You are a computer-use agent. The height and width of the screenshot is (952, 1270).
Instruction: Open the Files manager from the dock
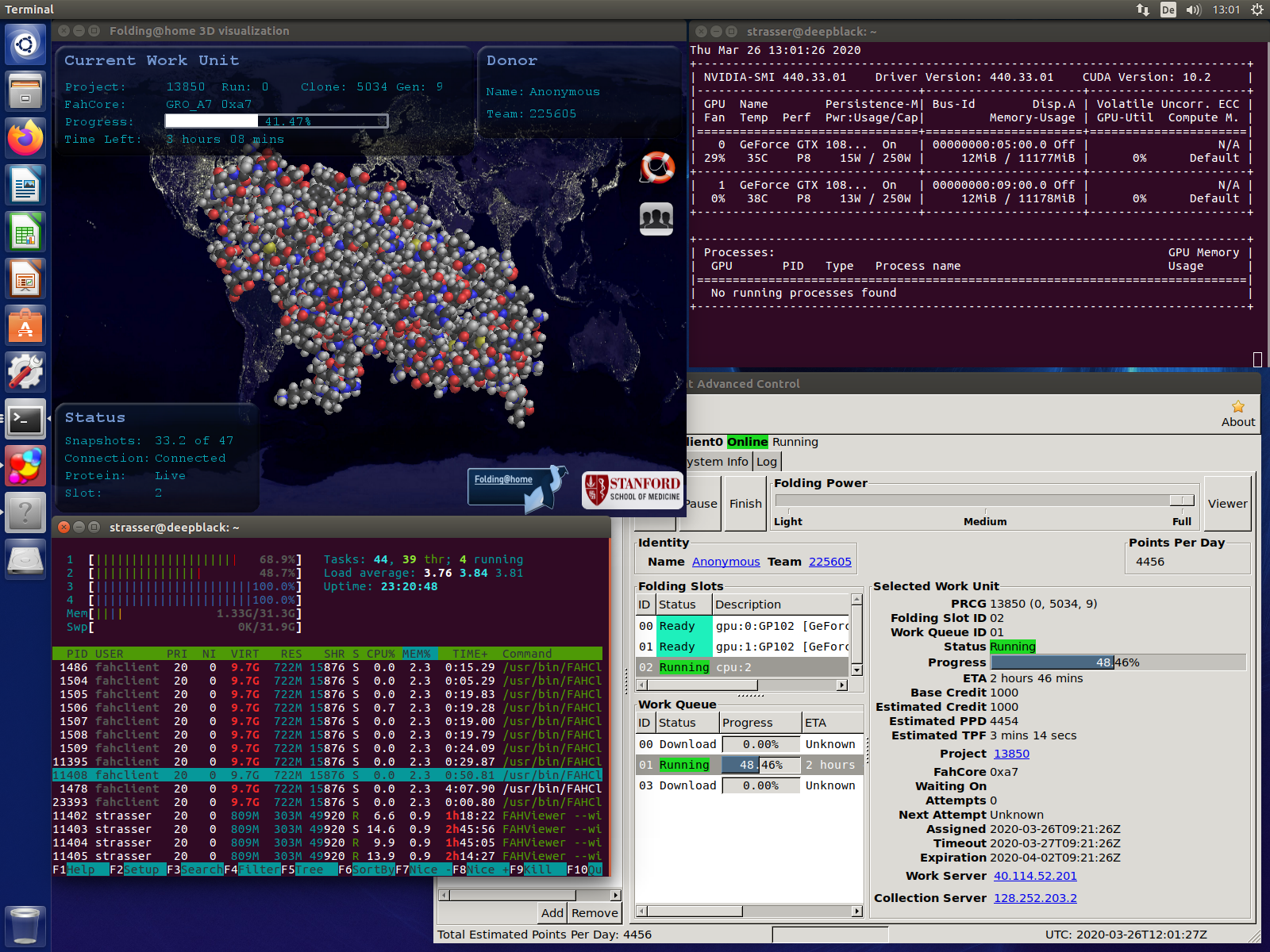(25, 90)
